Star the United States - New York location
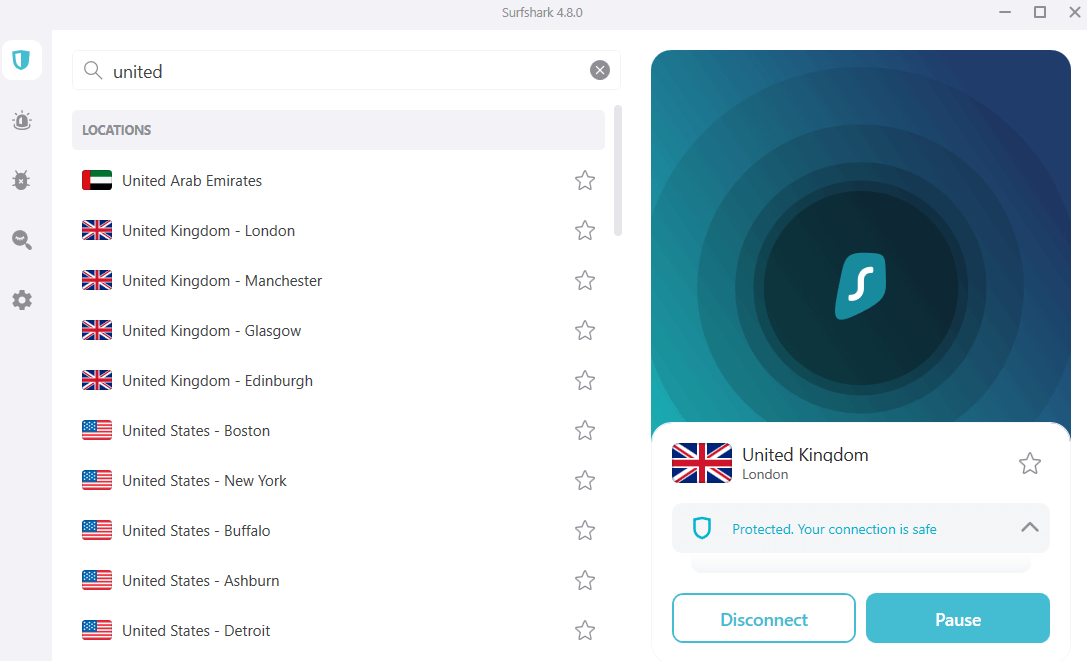Image resolution: width=1087 pixels, height=661 pixels. [x=584, y=480]
